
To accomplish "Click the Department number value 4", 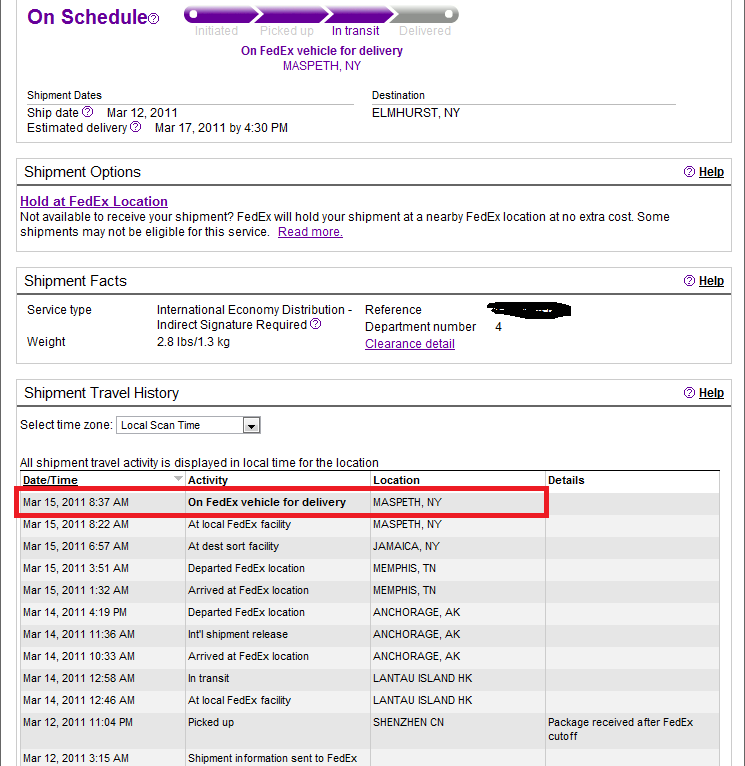I will point(498,327).
